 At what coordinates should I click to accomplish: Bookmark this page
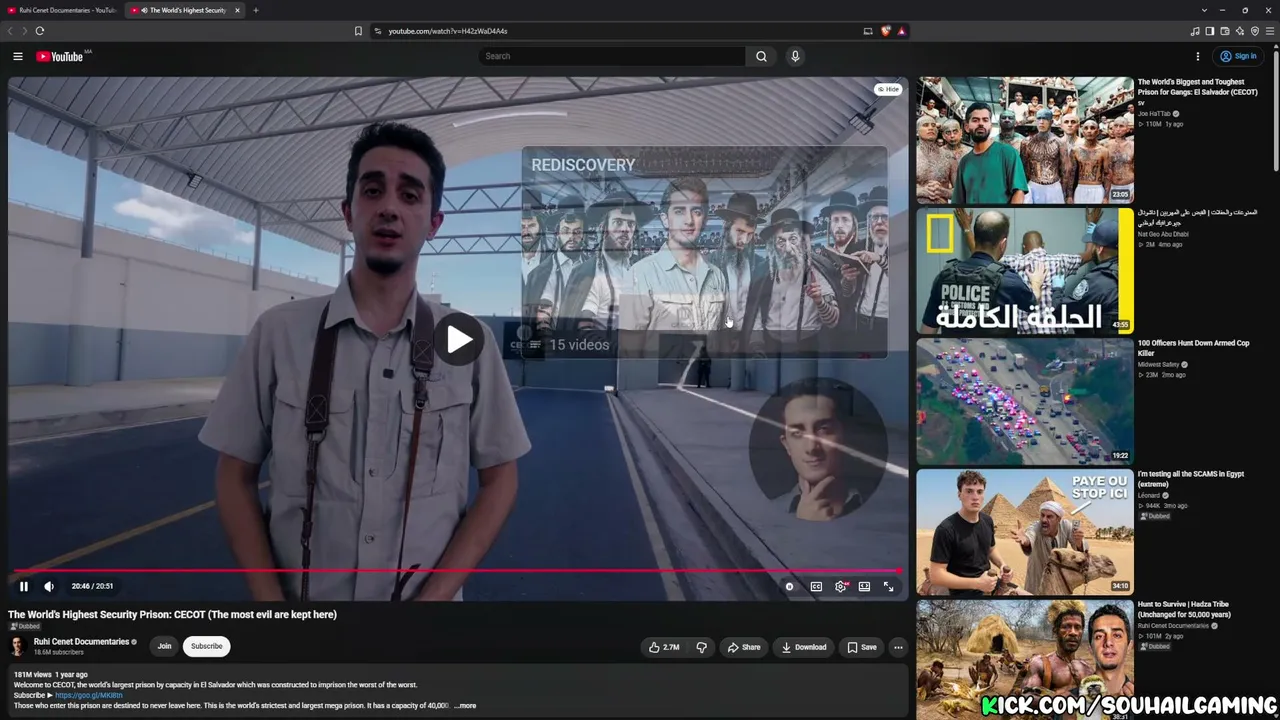358,31
